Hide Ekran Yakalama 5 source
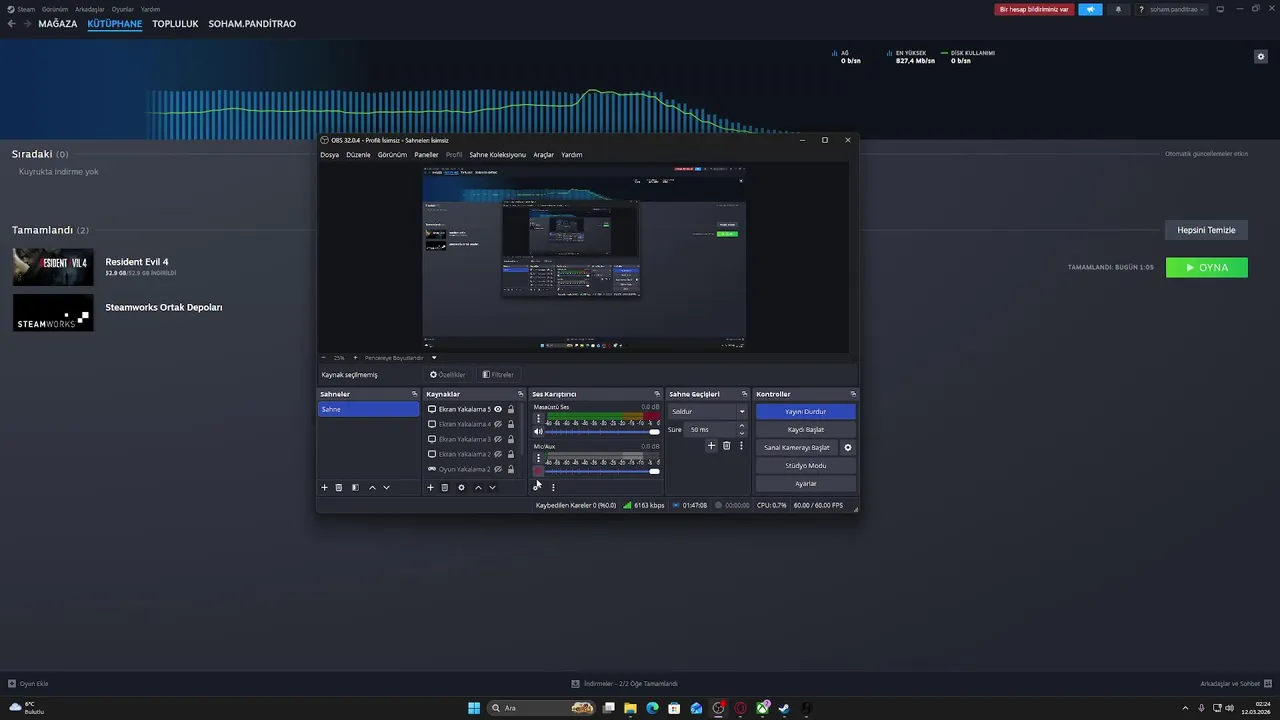The height and width of the screenshot is (720, 1280). [498, 409]
